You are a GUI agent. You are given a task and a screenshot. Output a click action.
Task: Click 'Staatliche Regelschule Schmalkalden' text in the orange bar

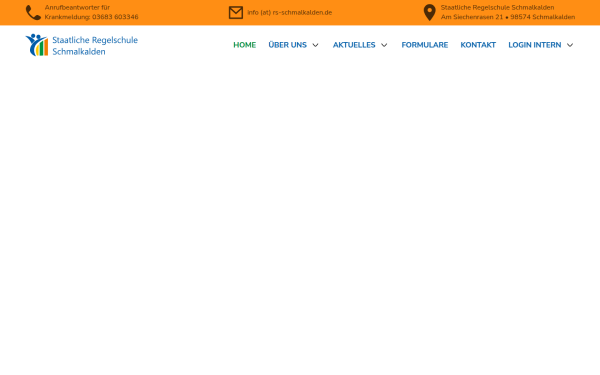[x=497, y=8]
